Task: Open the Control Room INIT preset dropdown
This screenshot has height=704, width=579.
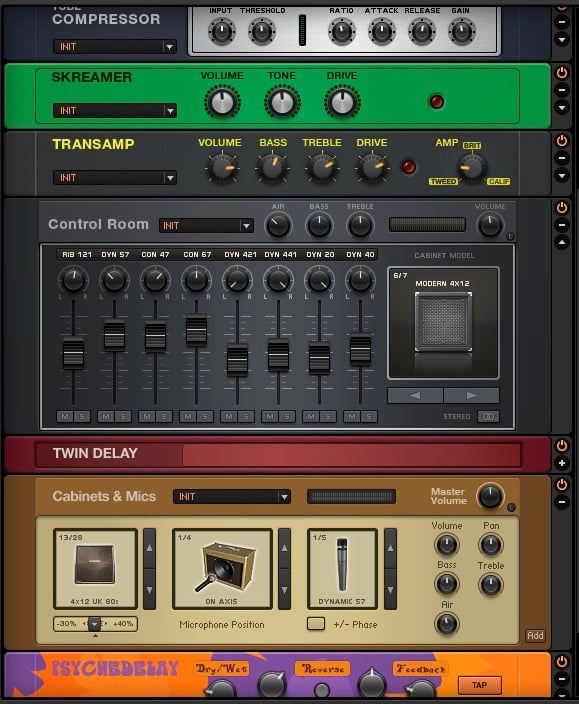Action: (x=206, y=225)
